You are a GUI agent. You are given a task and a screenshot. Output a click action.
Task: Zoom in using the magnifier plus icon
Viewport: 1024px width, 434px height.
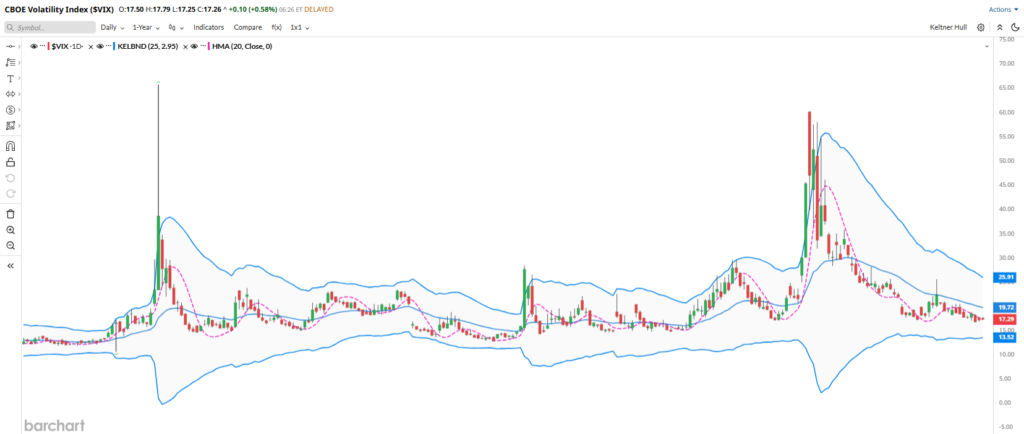click(x=10, y=230)
